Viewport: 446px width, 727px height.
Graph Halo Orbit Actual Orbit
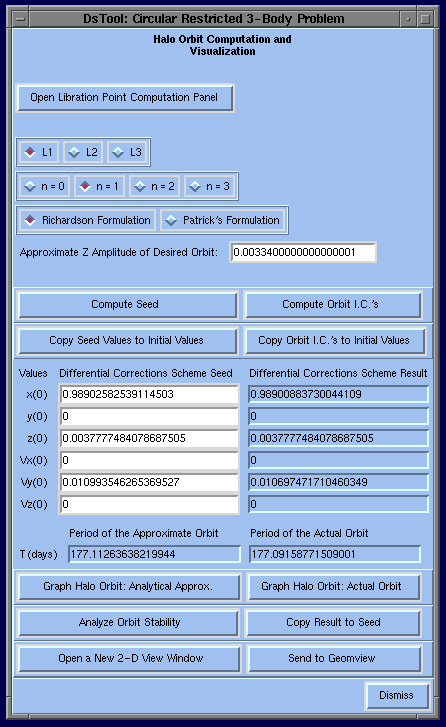(x=334, y=587)
